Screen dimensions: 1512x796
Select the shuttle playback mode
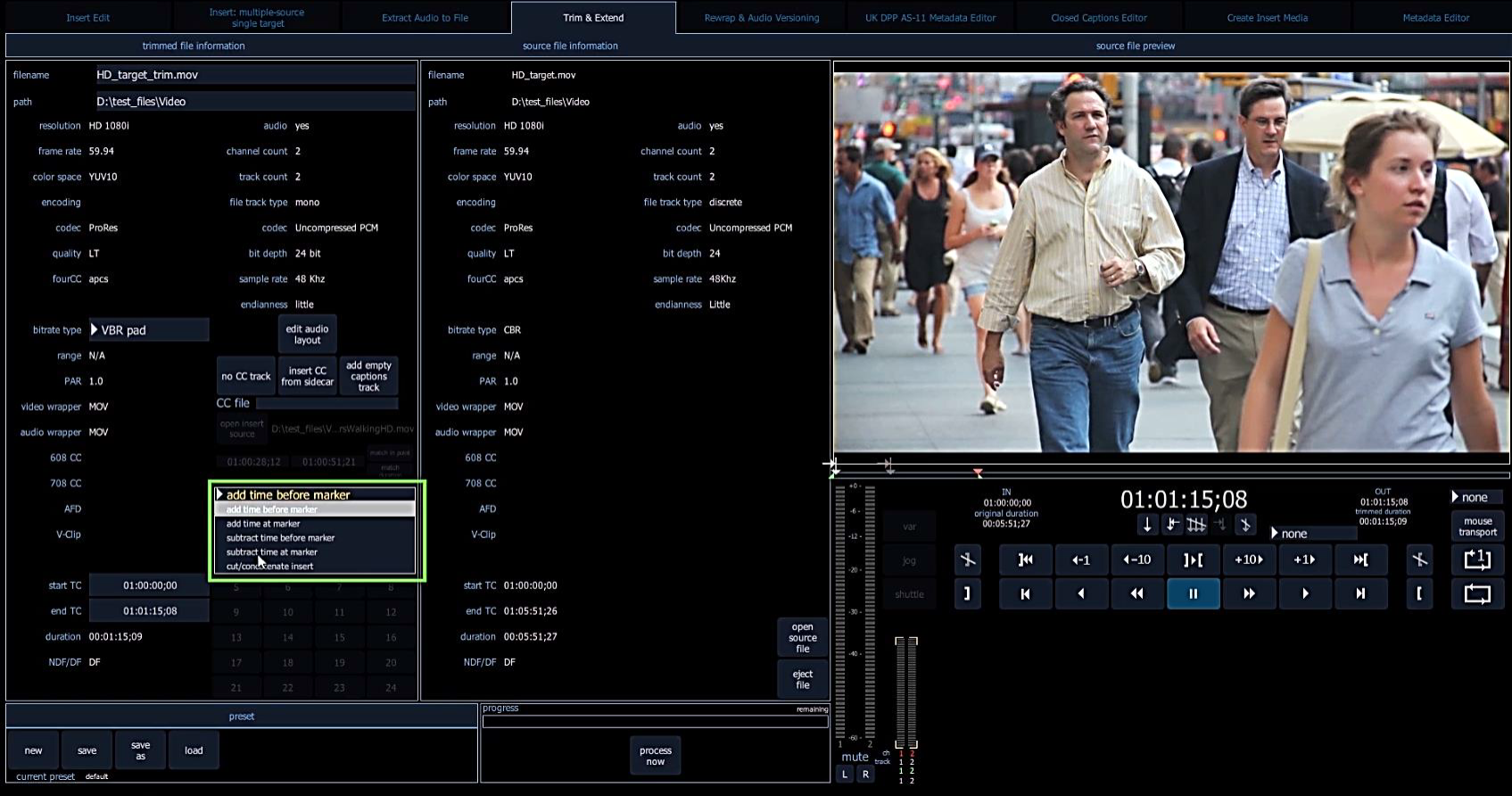click(x=909, y=594)
